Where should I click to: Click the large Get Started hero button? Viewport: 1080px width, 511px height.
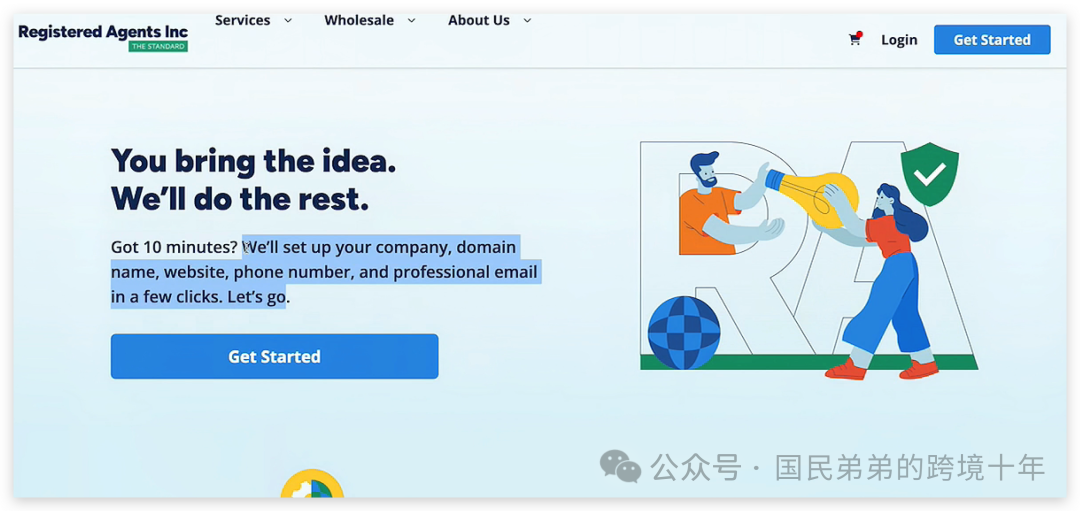click(x=274, y=356)
